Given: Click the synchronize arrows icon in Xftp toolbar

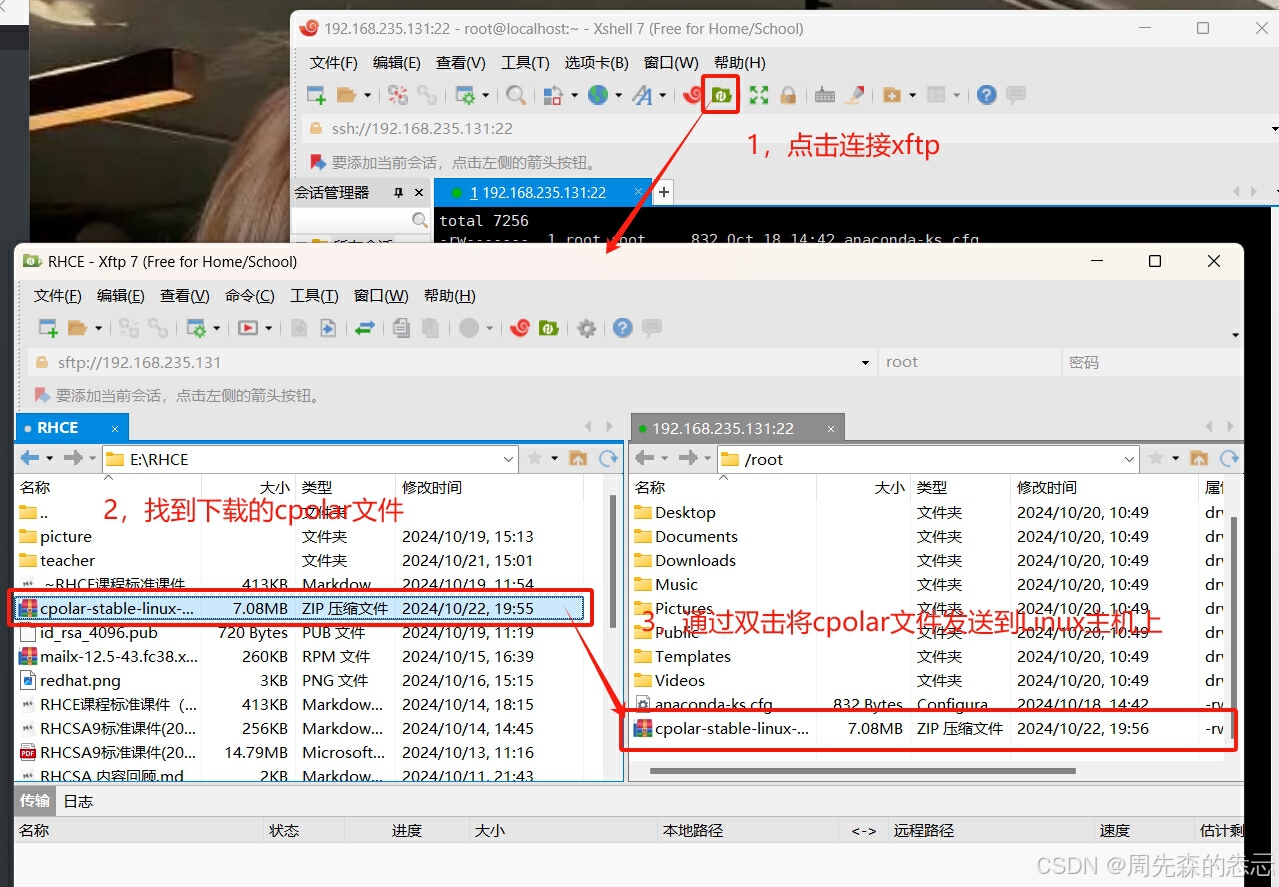Looking at the screenshot, I should coord(365,328).
